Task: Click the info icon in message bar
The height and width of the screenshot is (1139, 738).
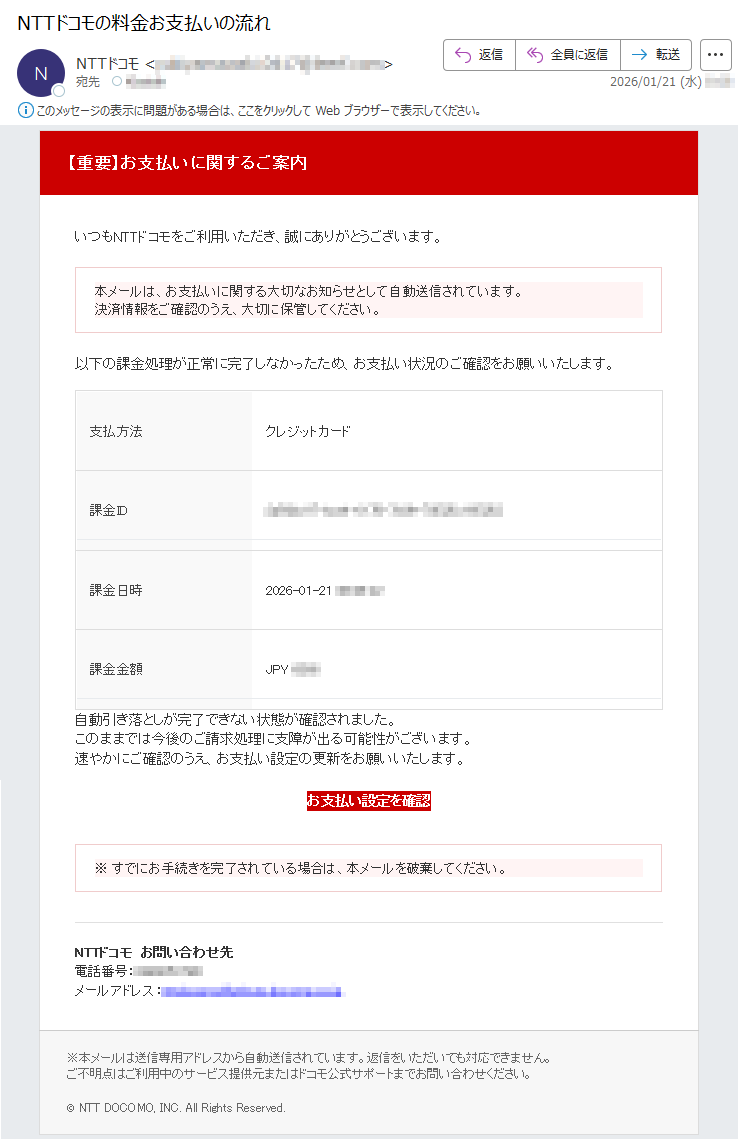Action: 25,110
